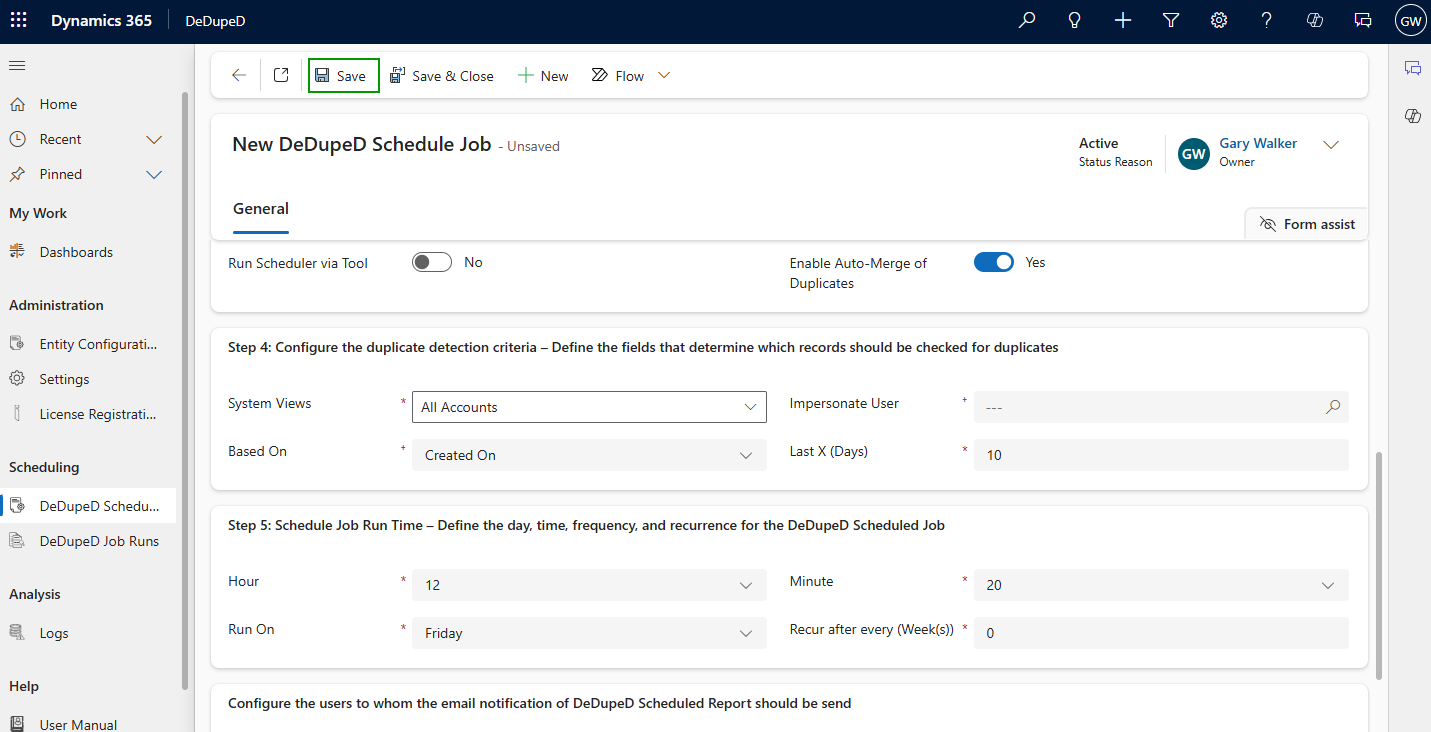Click the search magnifier icon in header
The height and width of the screenshot is (732, 1431).
pos(1026,21)
